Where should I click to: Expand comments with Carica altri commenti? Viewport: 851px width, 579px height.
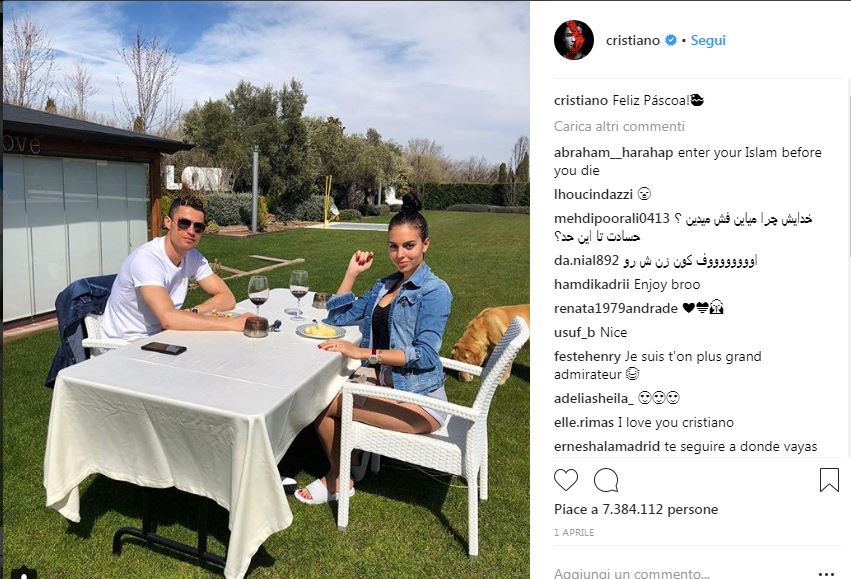click(619, 126)
